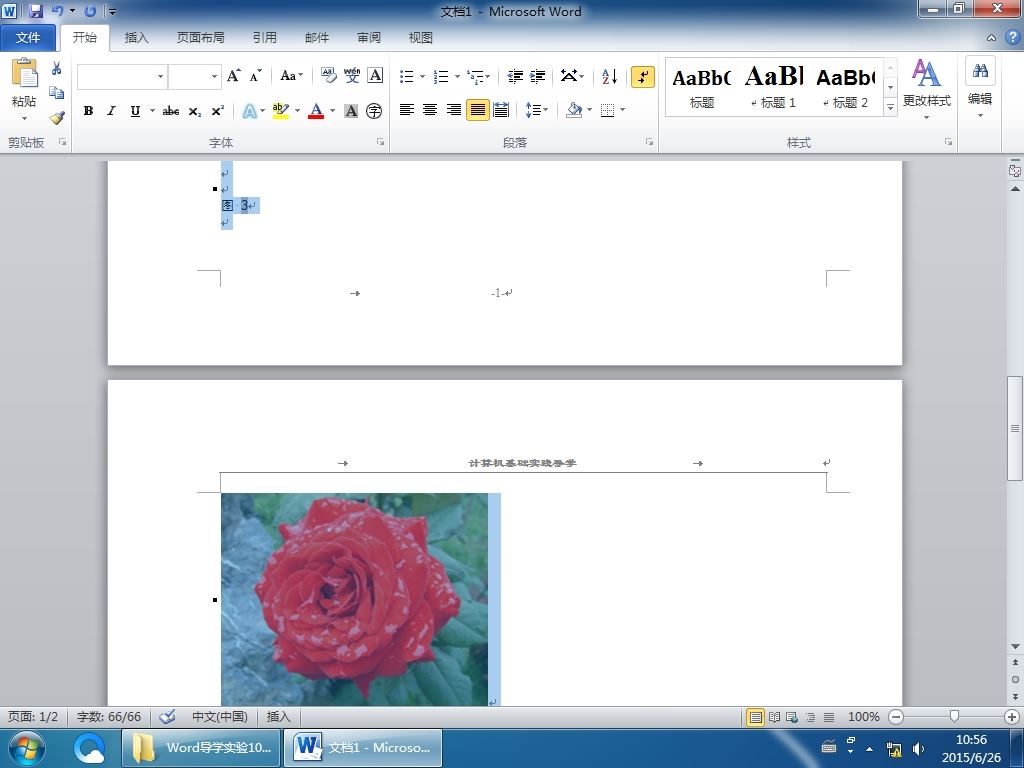Screen dimensions: 1024x768
Task: Apply character shading icon
Action: tap(351, 111)
